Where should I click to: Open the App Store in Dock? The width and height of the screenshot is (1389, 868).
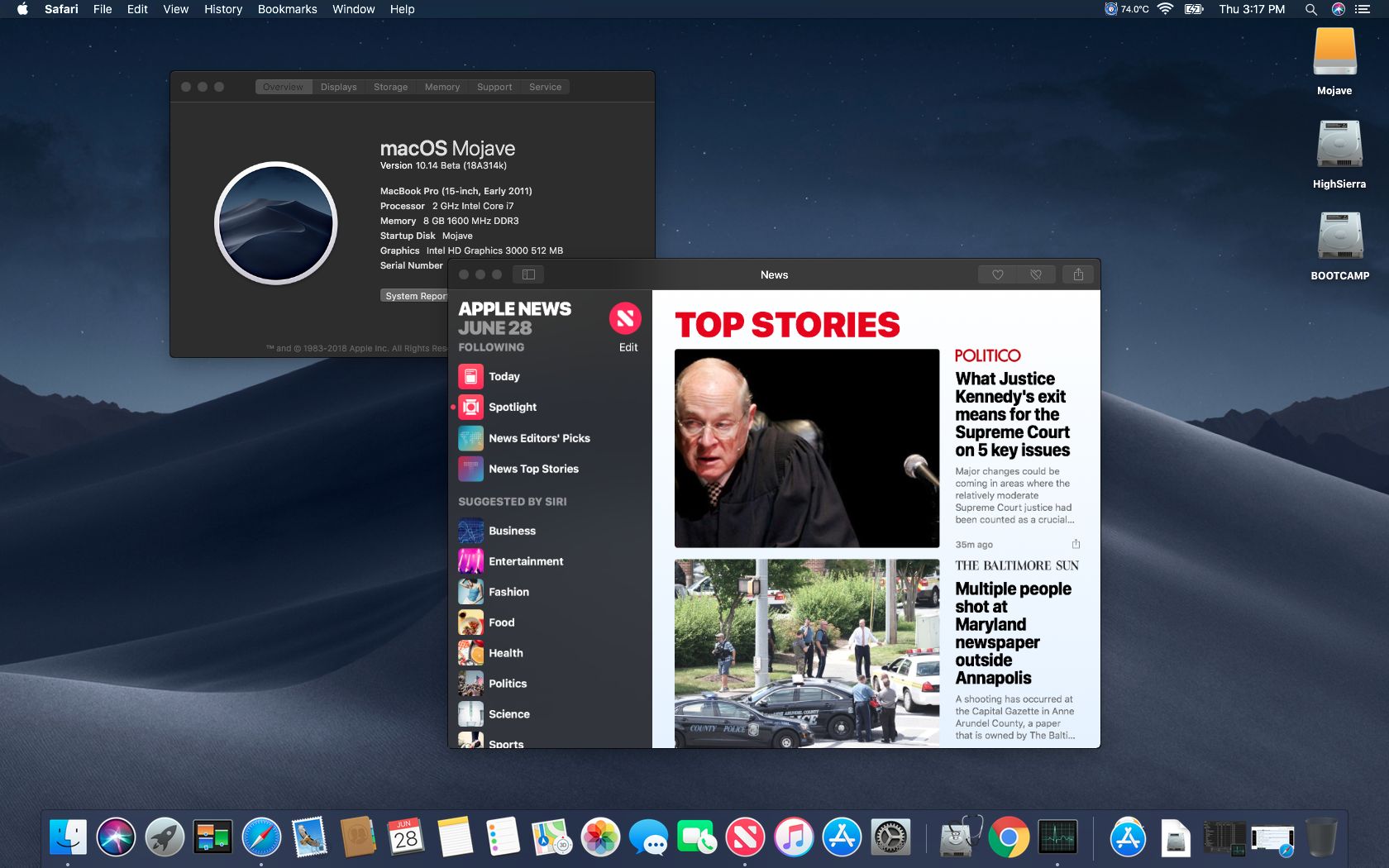coord(842,837)
